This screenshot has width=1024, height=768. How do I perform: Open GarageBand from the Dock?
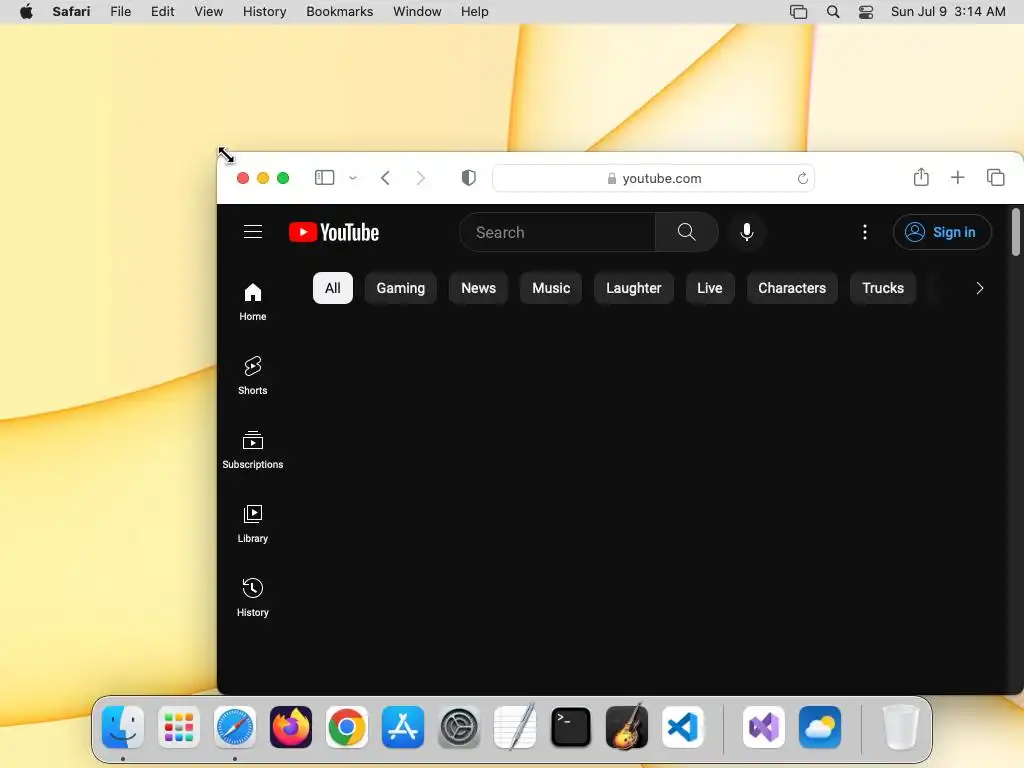coord(627,726)
